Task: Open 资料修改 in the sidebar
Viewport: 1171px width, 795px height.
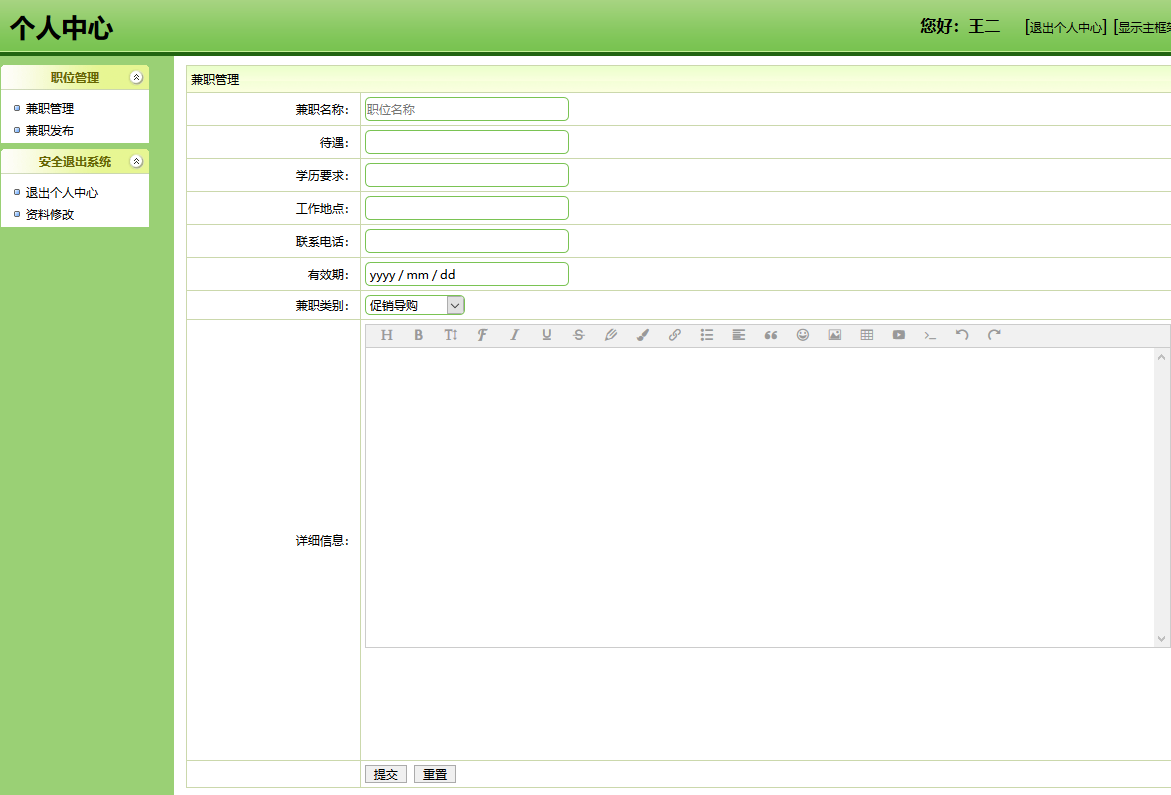Action: tap(49, 215)
